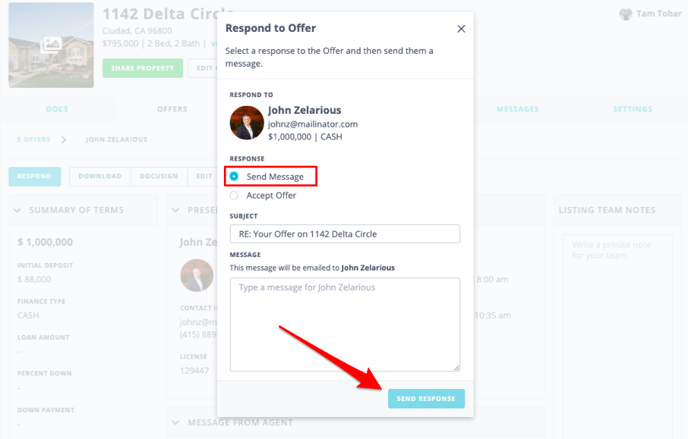Viewport: 688px width, 439px height.
Task: Click the message text area
Action: pos(345,325)
